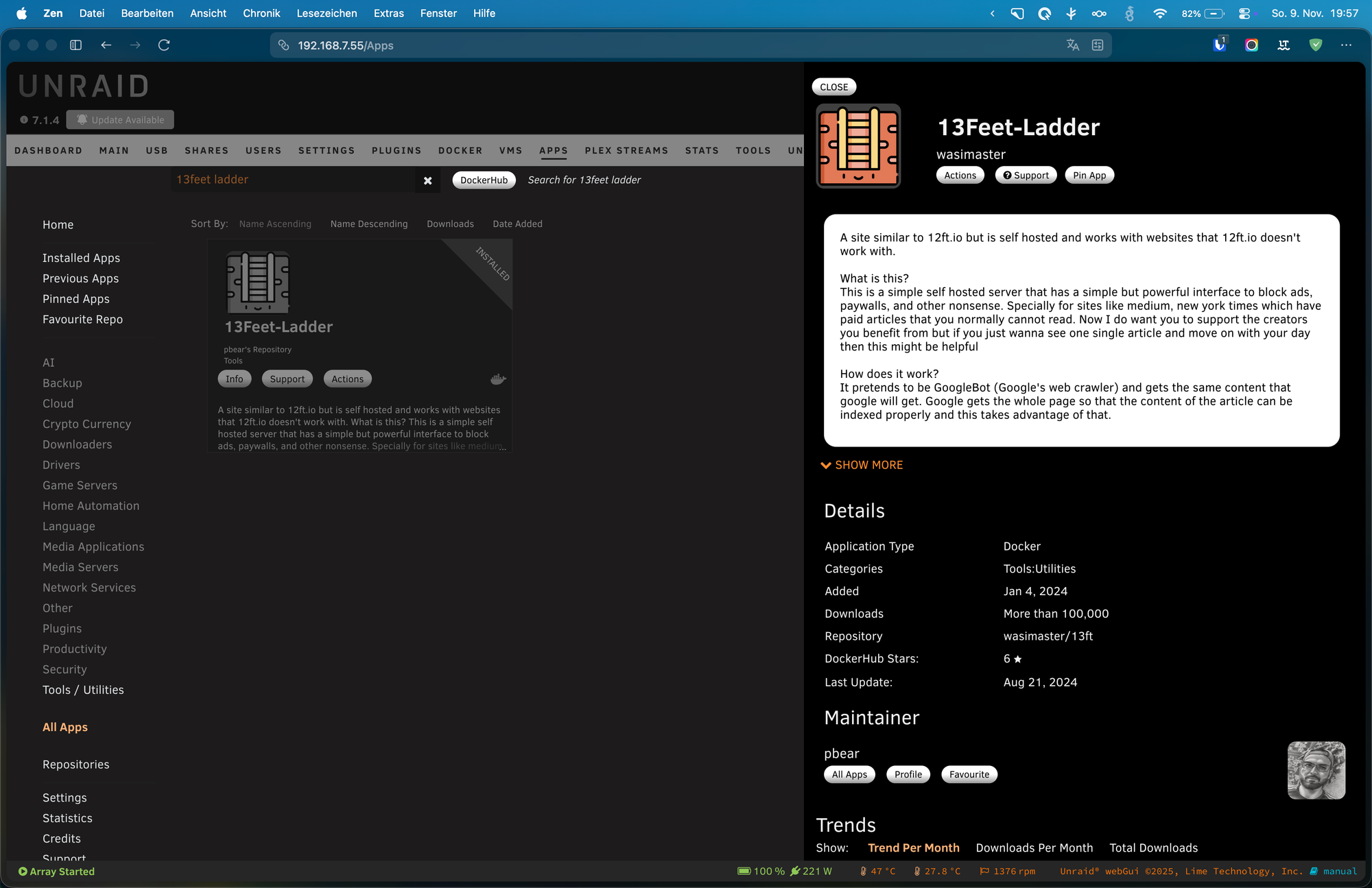Go back with the left arrow icon

106,45
